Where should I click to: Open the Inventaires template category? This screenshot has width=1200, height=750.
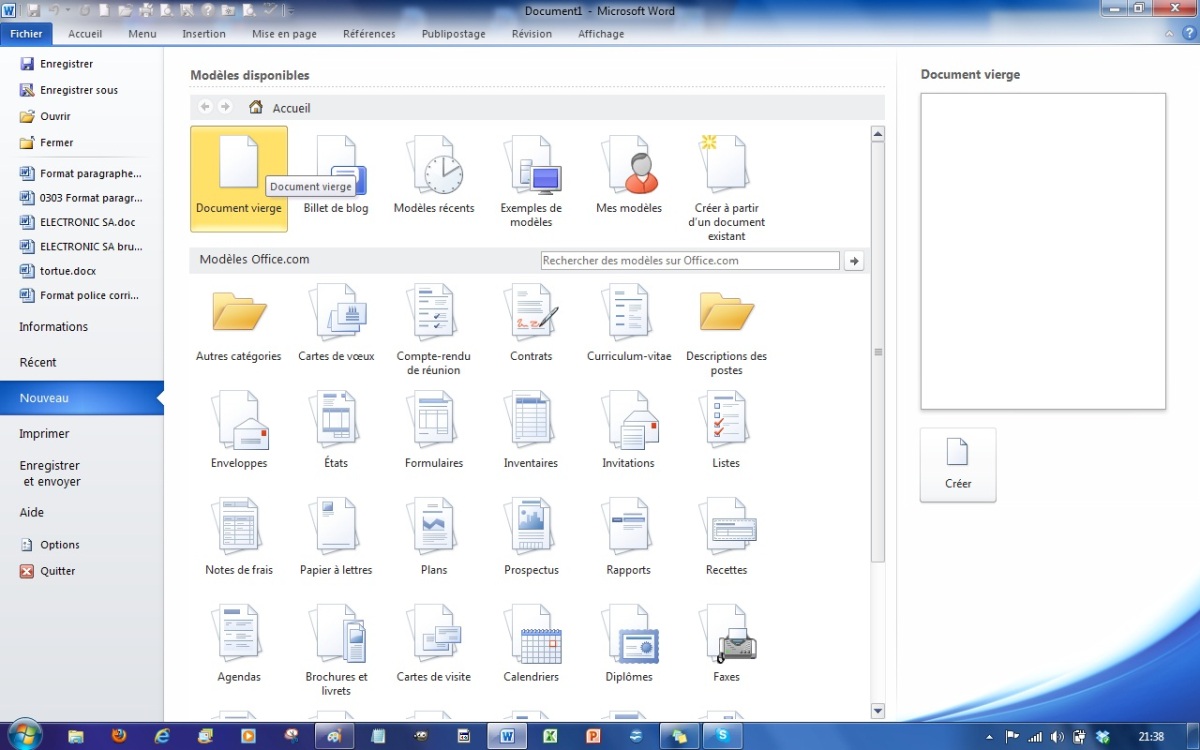pos(531,432)
